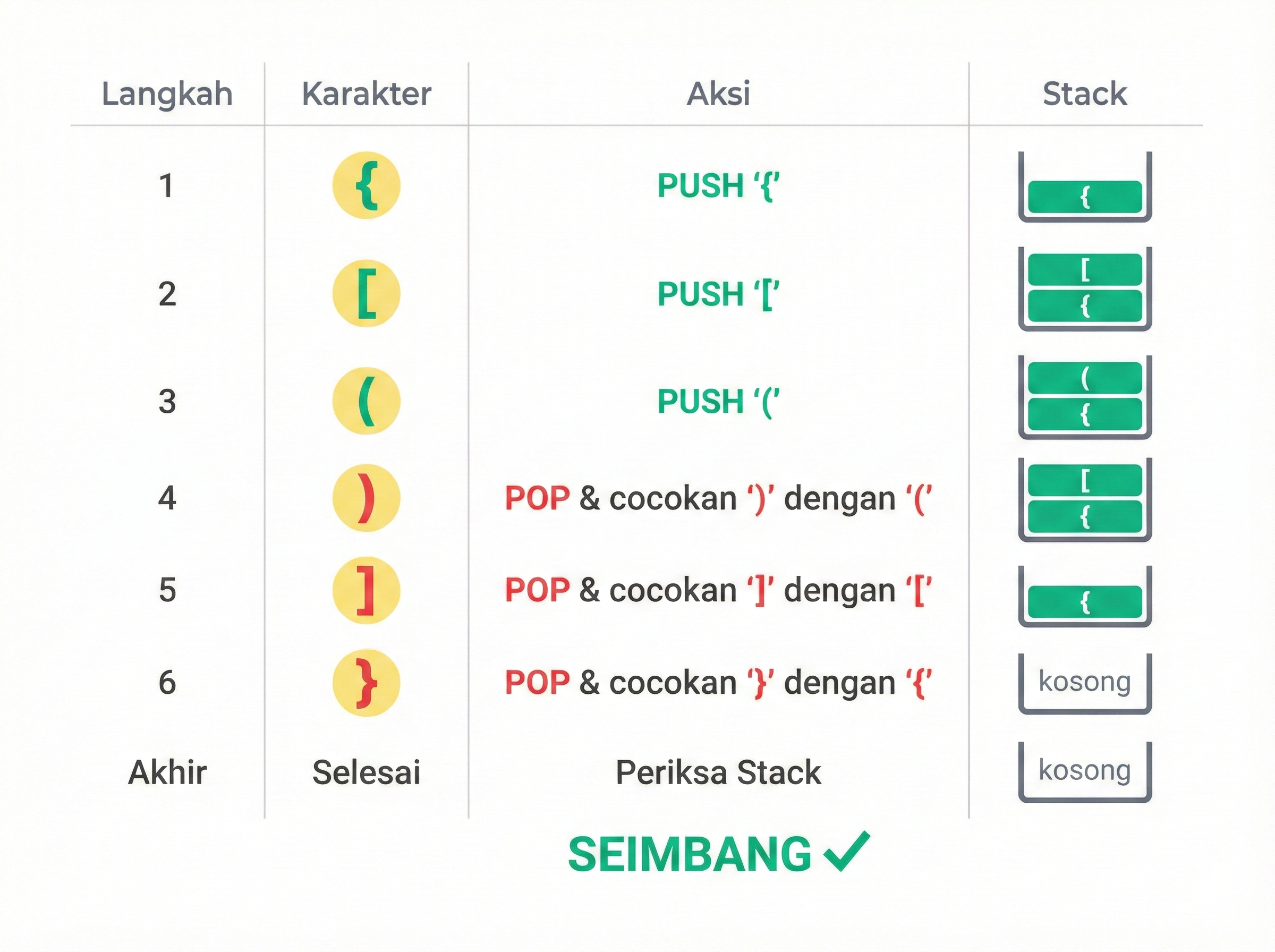Click the 'Selesai' label in final row
Viewport: 1275px width, 952px height.
click(367, 772)
